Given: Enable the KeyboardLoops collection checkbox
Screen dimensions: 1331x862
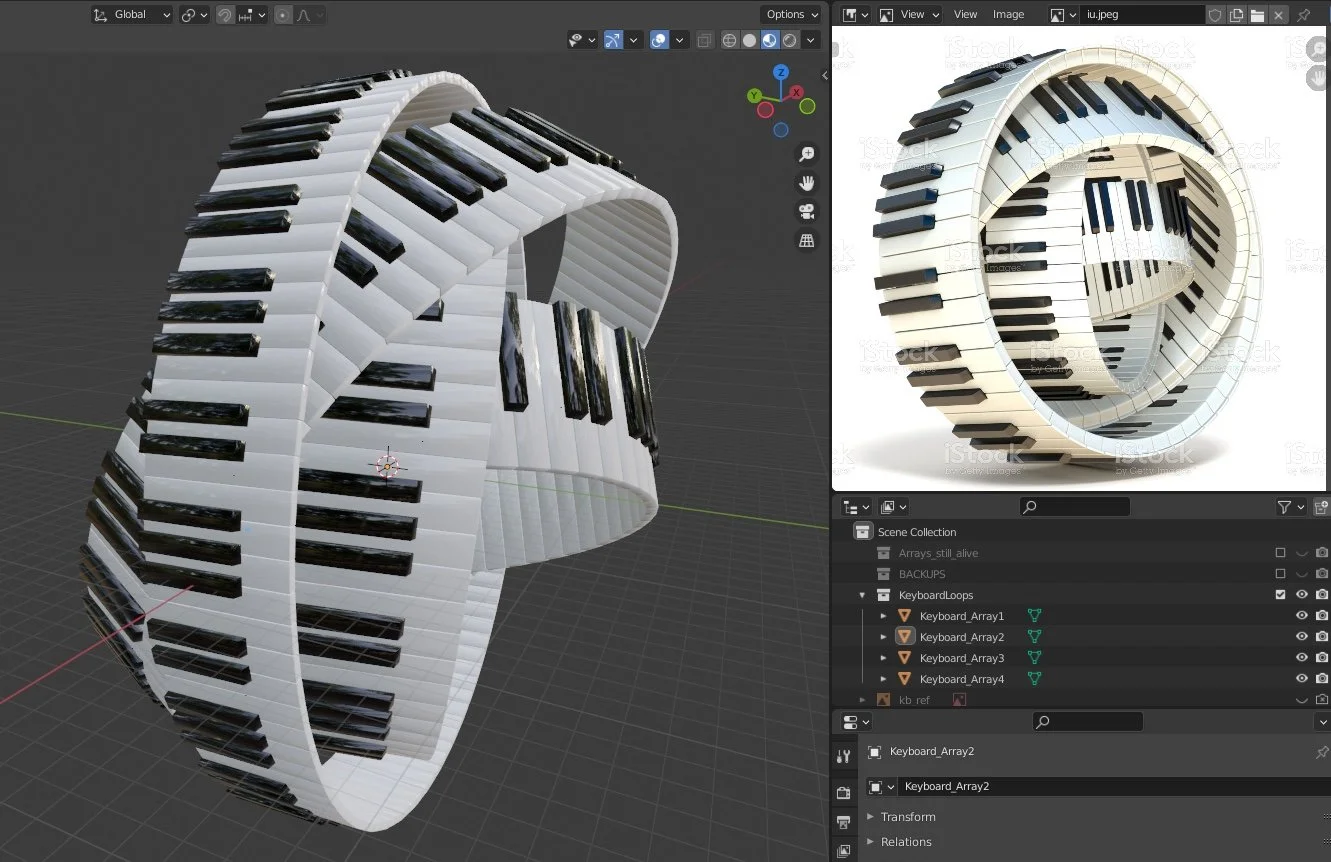Looking at the screenshot, I should [x=1280, y=594].
